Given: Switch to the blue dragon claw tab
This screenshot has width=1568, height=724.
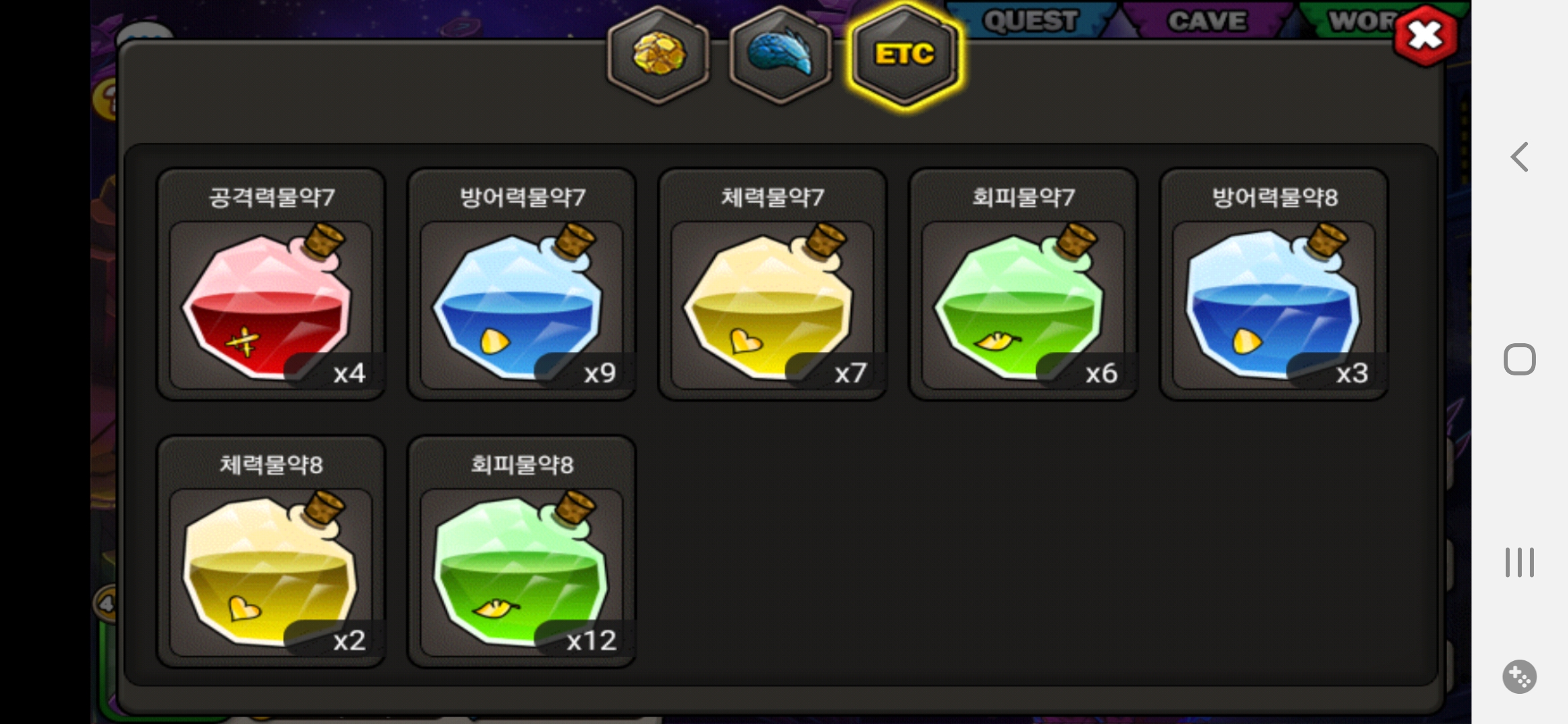Looking at the screenshot, I should point(781,54).
